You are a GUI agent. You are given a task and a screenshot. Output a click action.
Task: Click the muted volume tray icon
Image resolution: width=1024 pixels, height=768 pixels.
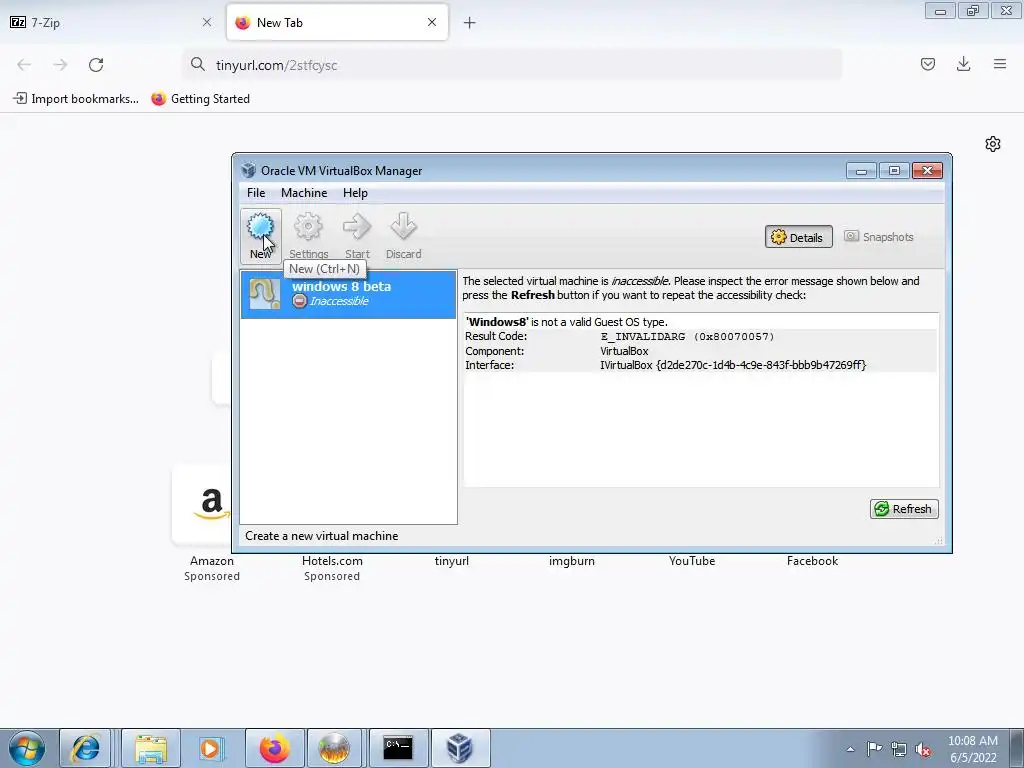pos(923,749)
